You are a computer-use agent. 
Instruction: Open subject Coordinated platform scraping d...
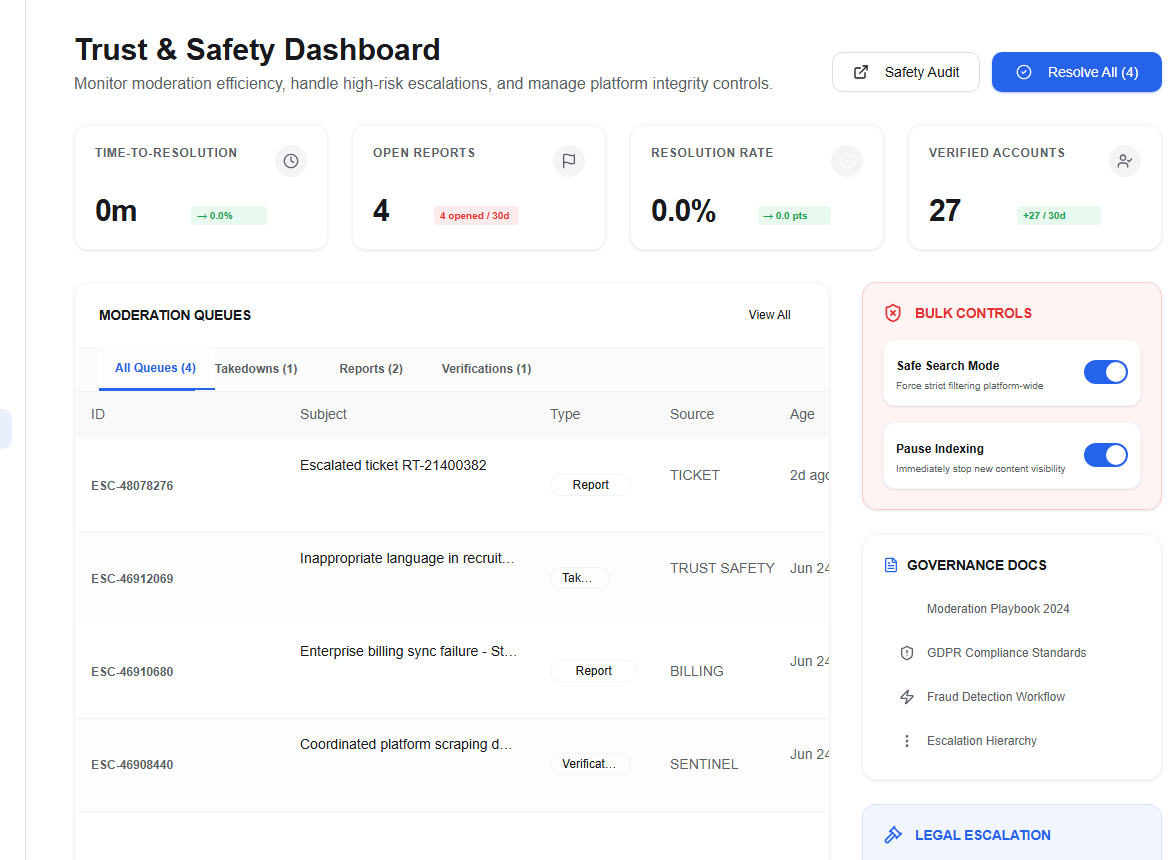point(406,745)
